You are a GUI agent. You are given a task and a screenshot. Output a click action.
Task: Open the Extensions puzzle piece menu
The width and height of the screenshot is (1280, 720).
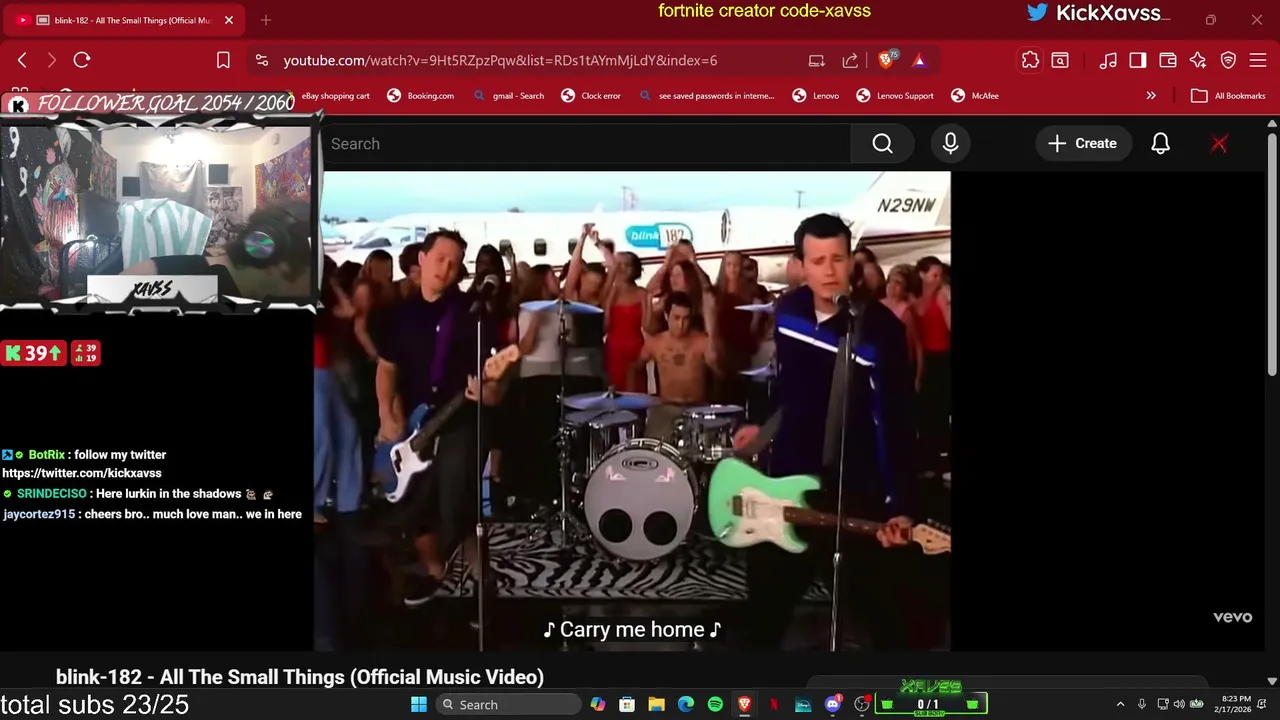1030,60
